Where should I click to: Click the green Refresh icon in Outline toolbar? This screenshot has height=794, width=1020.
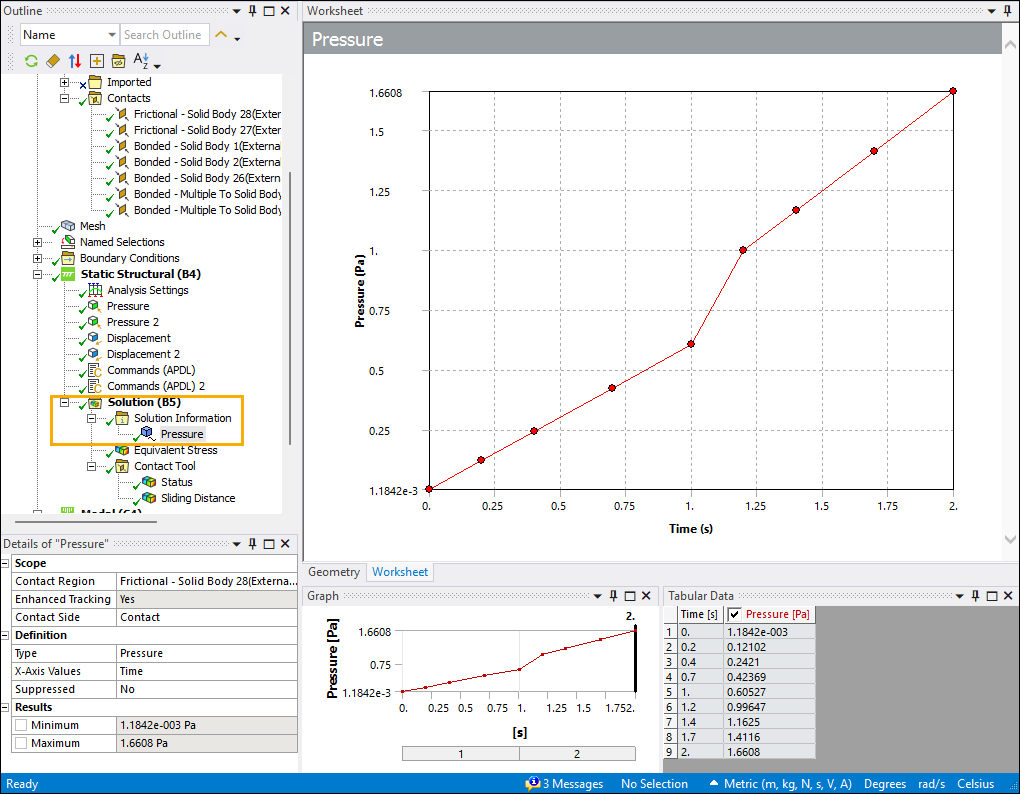pos(31,61)
